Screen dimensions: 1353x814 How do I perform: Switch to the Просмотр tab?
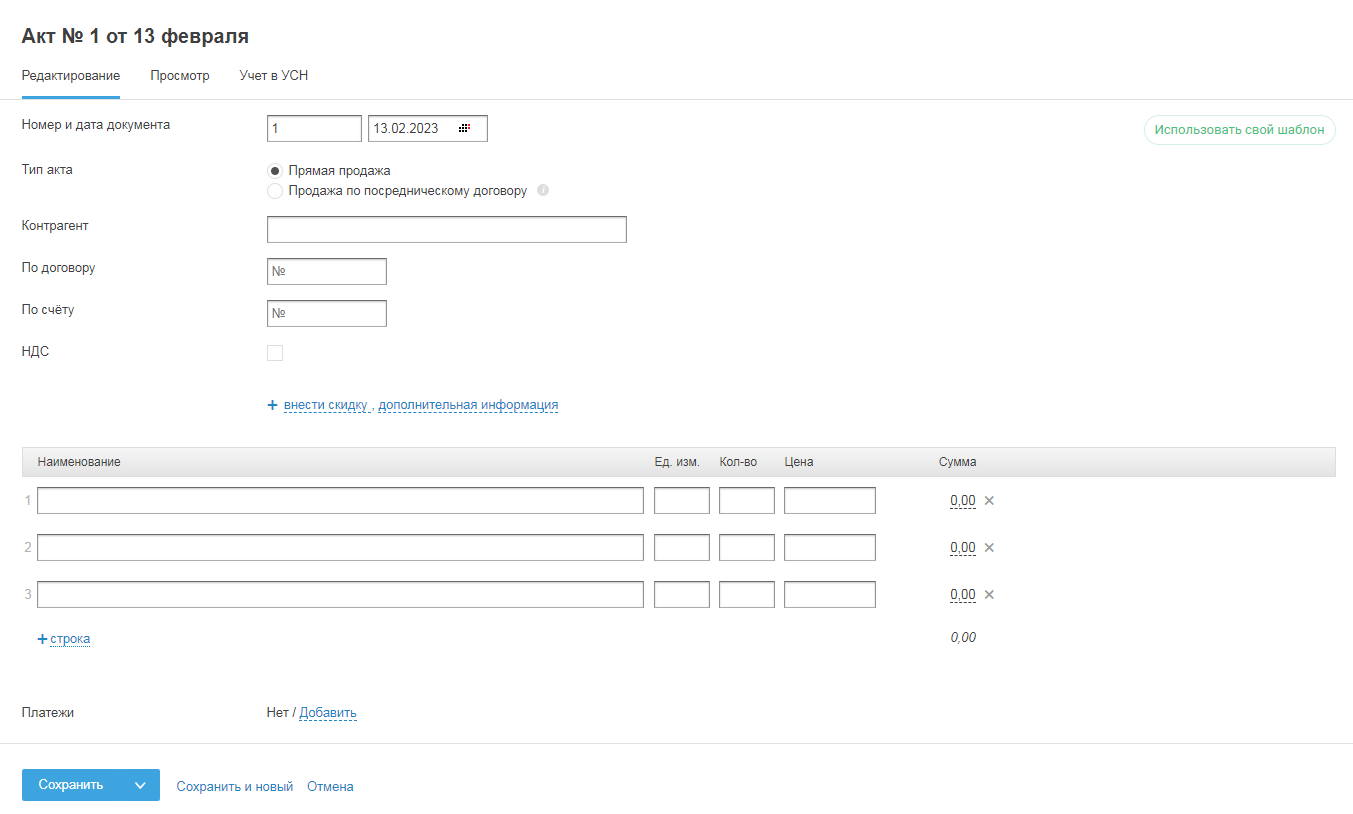point(180,76)
